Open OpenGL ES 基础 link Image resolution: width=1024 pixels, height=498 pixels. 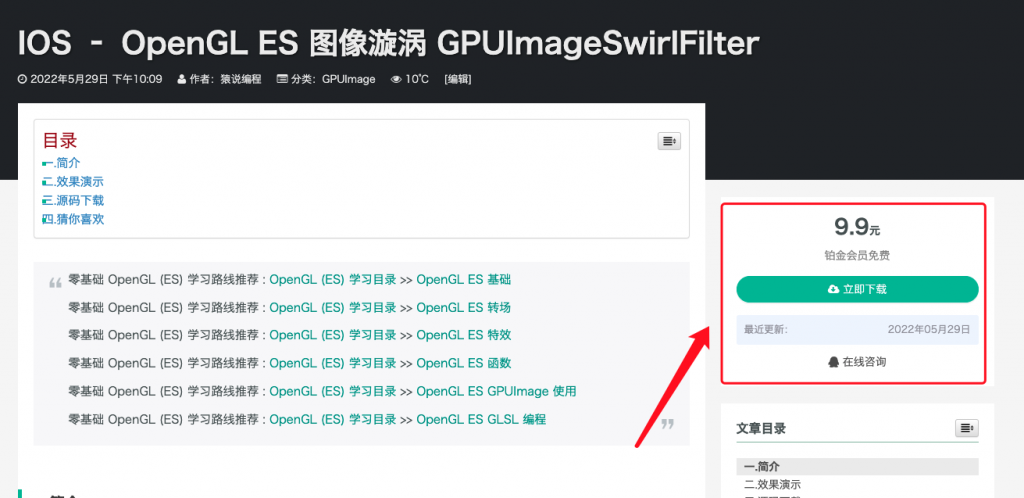click(x=464, y=280)
